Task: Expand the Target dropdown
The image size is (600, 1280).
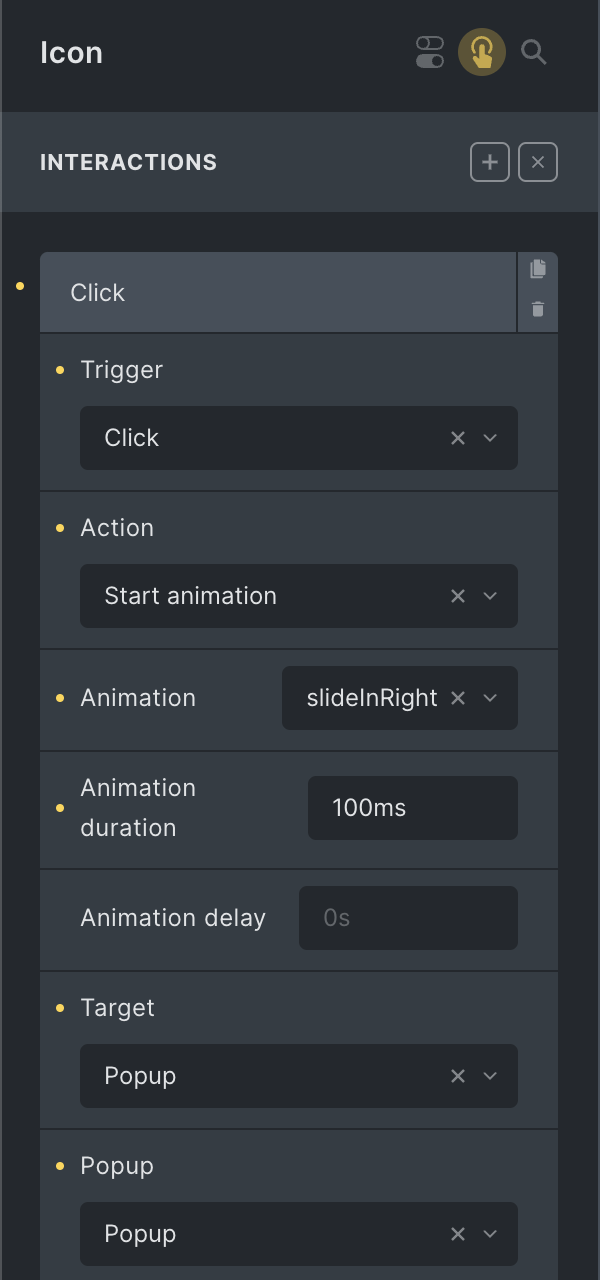Action: coord(490,1076)
